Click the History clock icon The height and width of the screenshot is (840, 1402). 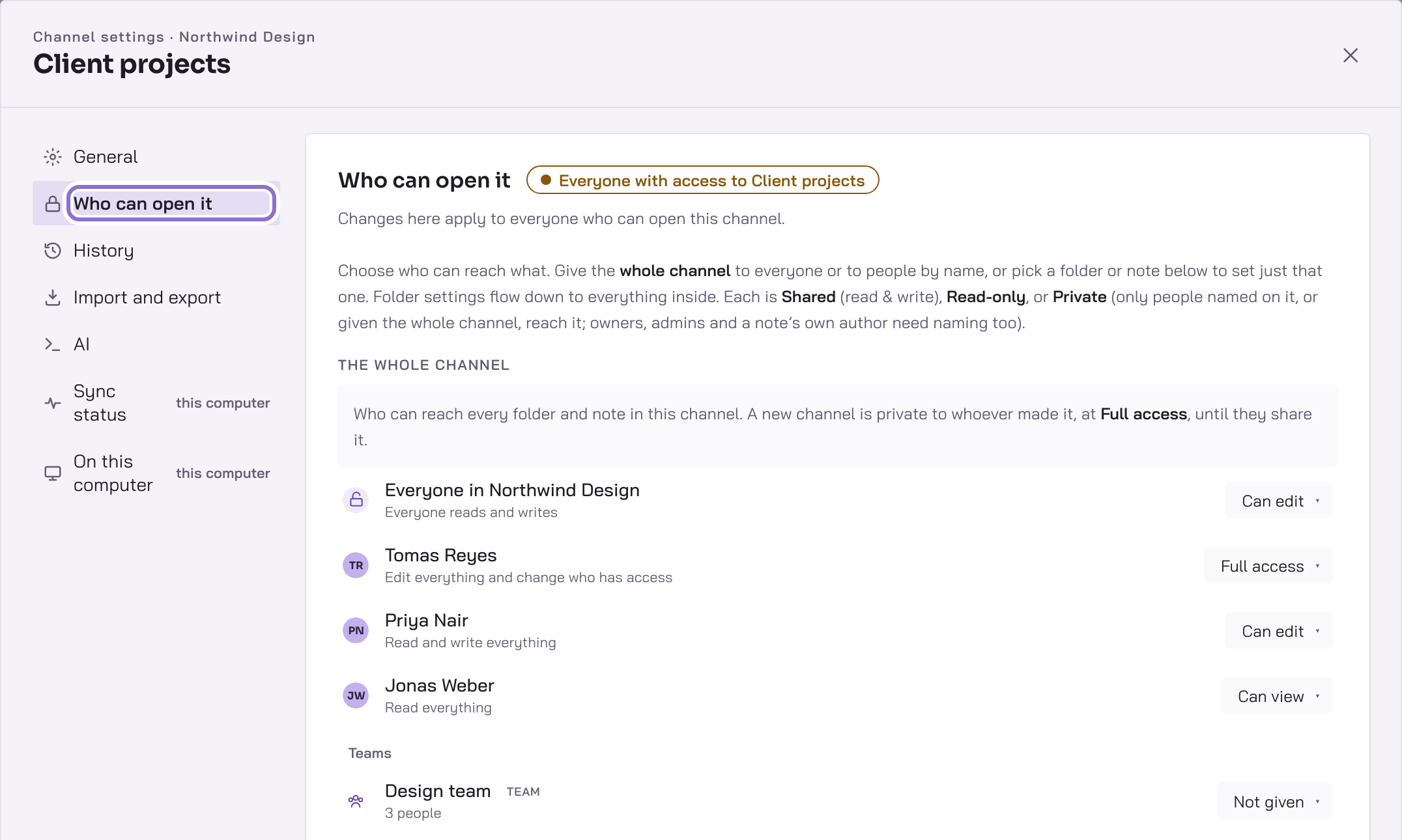pyautogui.click(x=53, y=251)
